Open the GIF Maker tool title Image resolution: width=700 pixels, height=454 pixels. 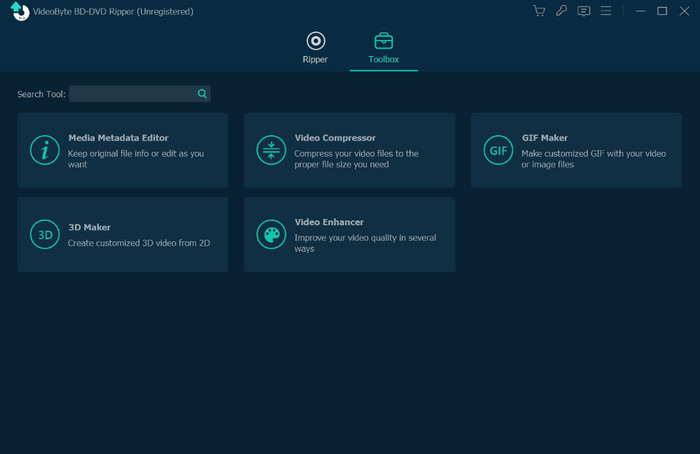[545, 138]
